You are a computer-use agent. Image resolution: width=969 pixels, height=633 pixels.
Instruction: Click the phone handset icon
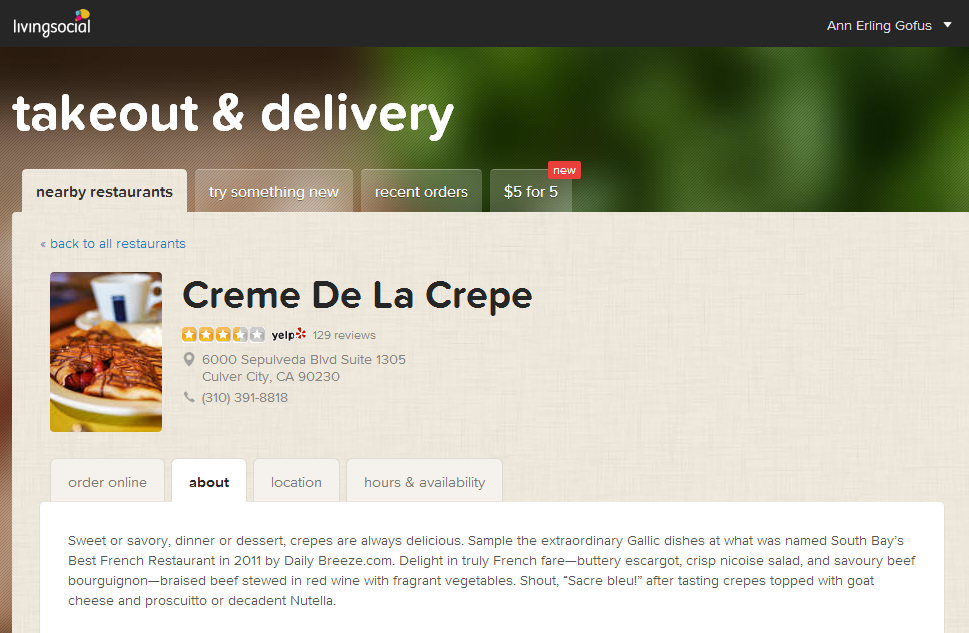(189, 397)
